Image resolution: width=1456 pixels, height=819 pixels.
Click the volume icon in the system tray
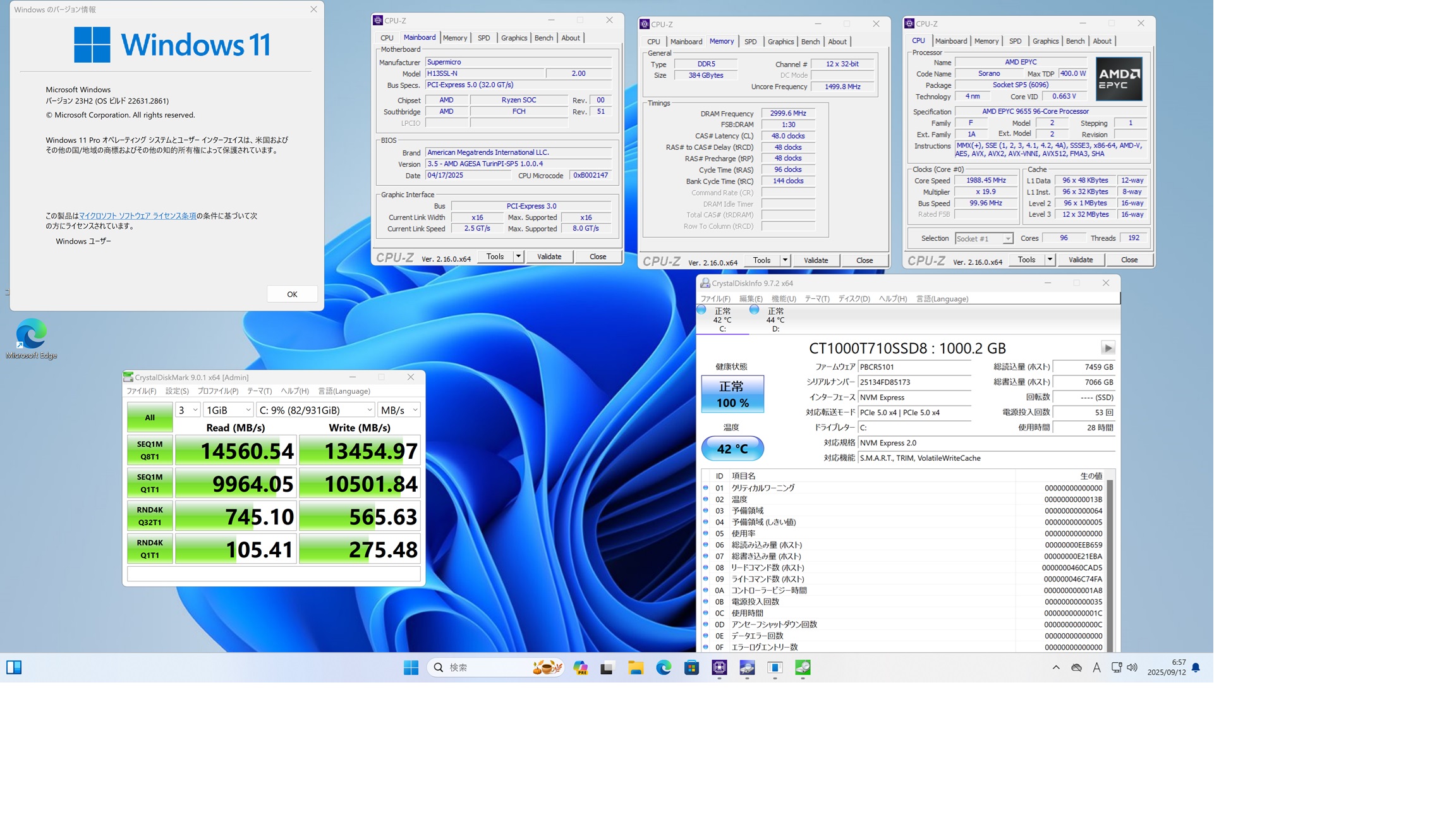click(1132, 667)
